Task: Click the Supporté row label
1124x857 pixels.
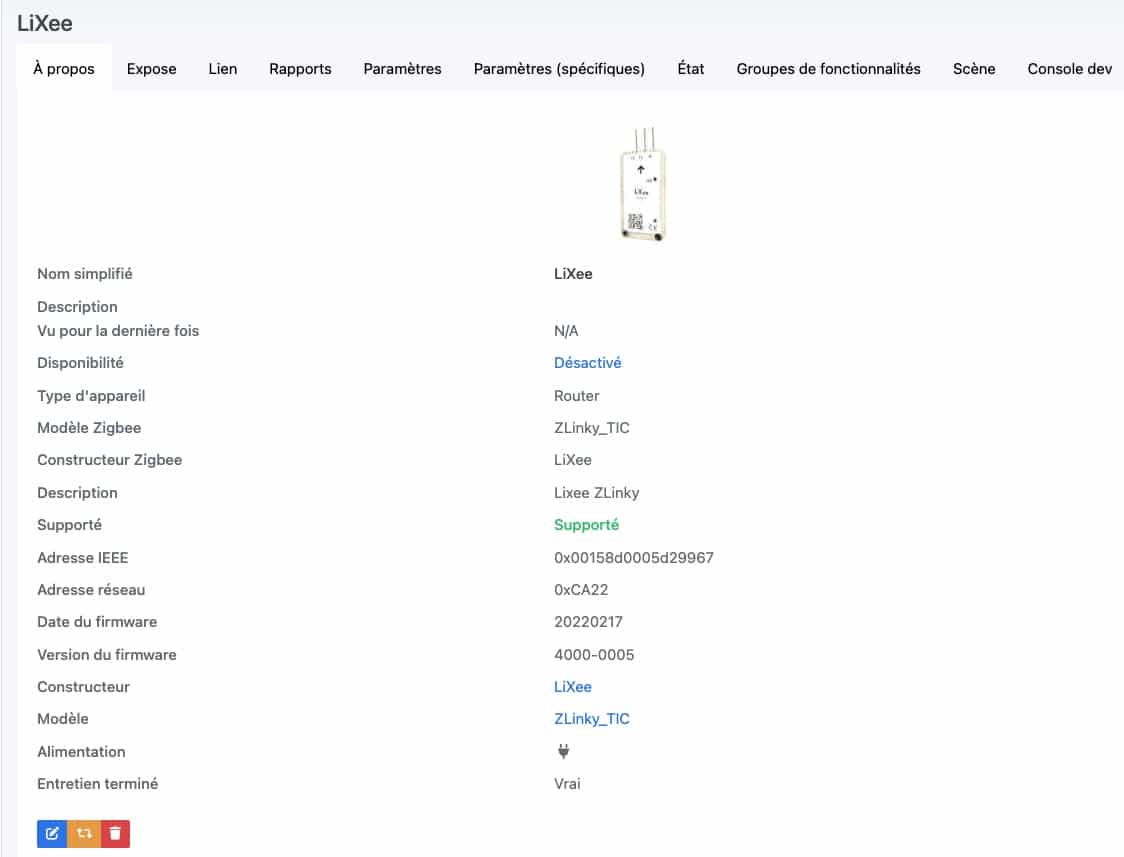Action: pyautogui.click(x=70, y=525)
